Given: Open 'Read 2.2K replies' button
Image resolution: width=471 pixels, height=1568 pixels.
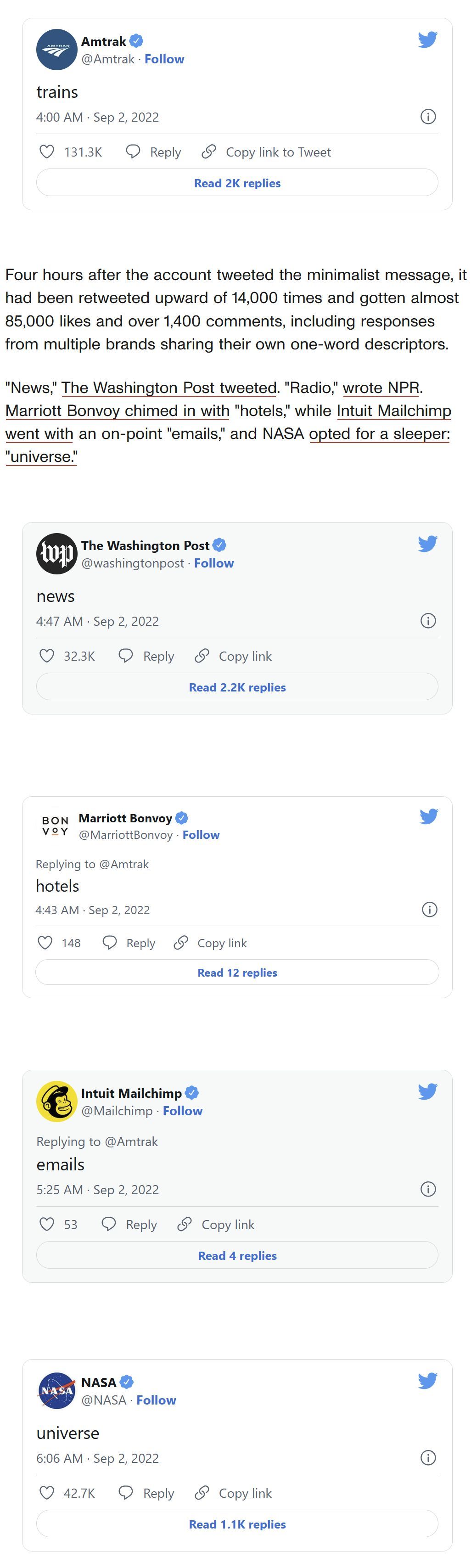Looking at the screenshot, I should tap(237, 686).
